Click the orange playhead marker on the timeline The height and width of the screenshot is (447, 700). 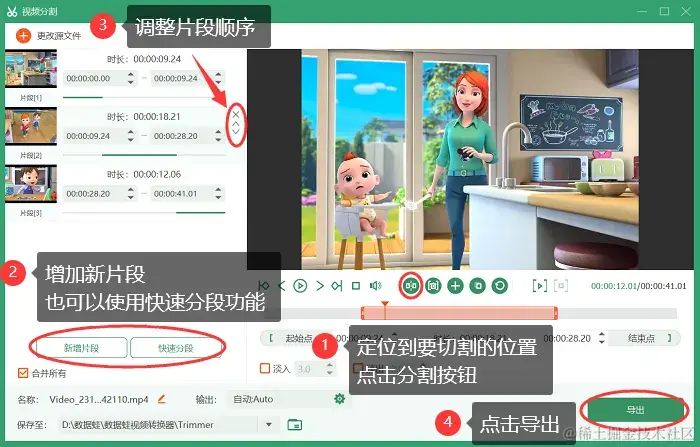385,305
